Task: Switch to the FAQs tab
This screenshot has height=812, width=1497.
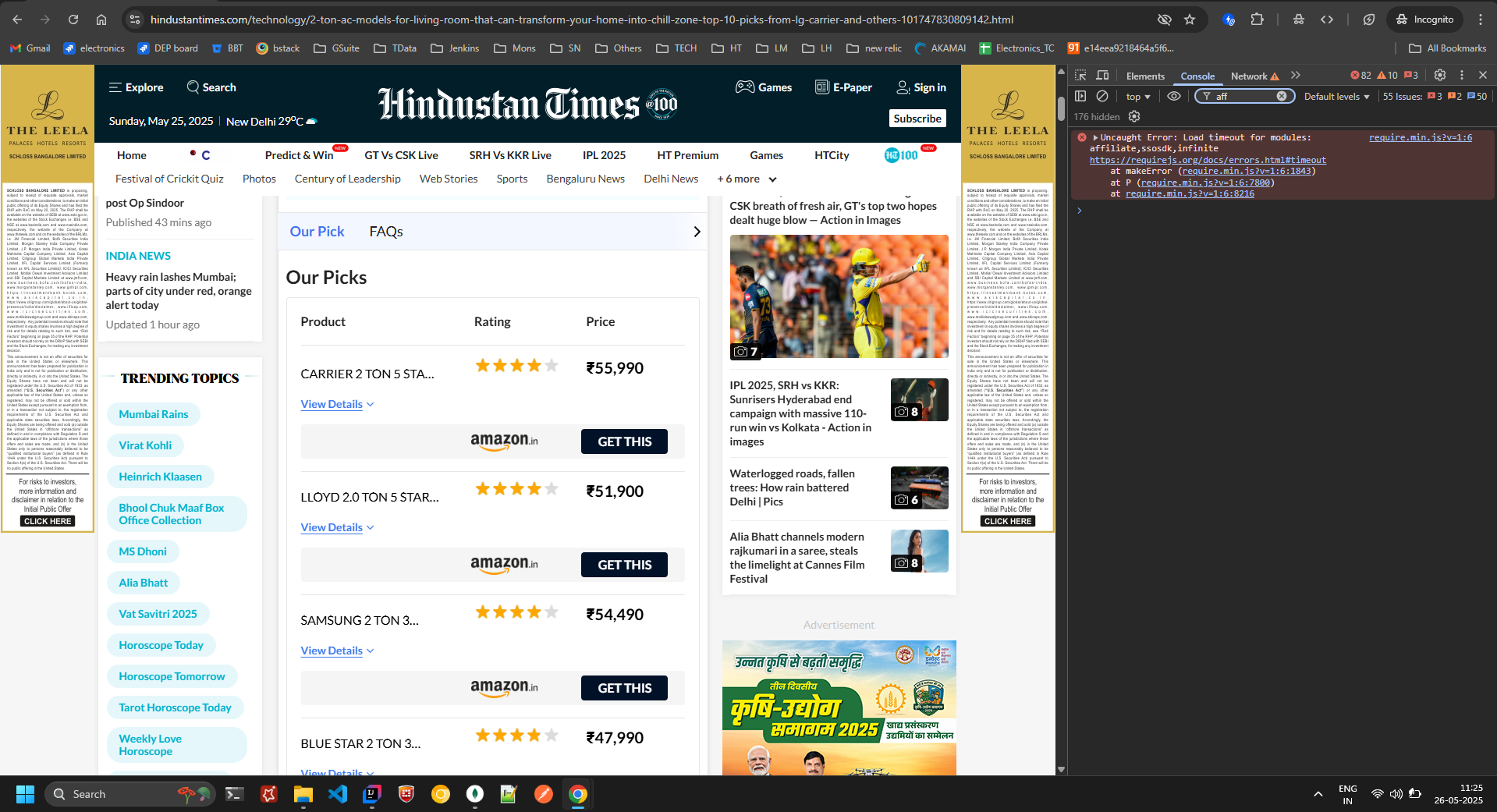Action: (x=386, y=232)
